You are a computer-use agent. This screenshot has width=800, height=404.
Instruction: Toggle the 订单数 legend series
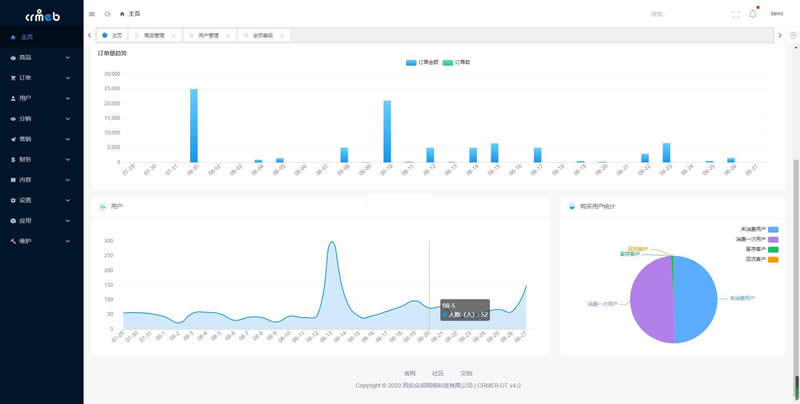pyautogui.click(x=456, y=62)
